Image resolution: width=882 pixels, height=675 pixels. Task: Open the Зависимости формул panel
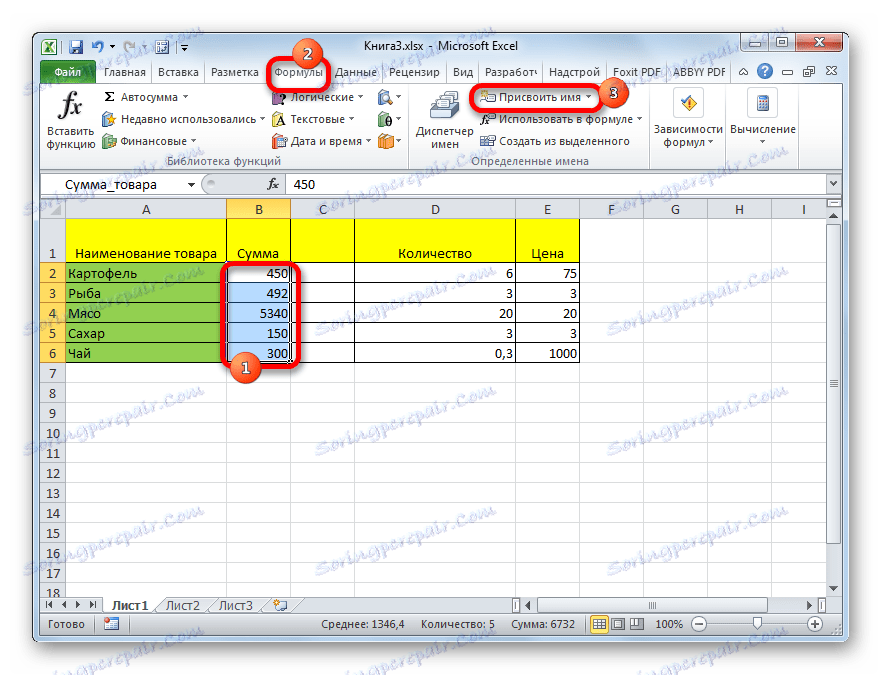[x=689, y=115]
